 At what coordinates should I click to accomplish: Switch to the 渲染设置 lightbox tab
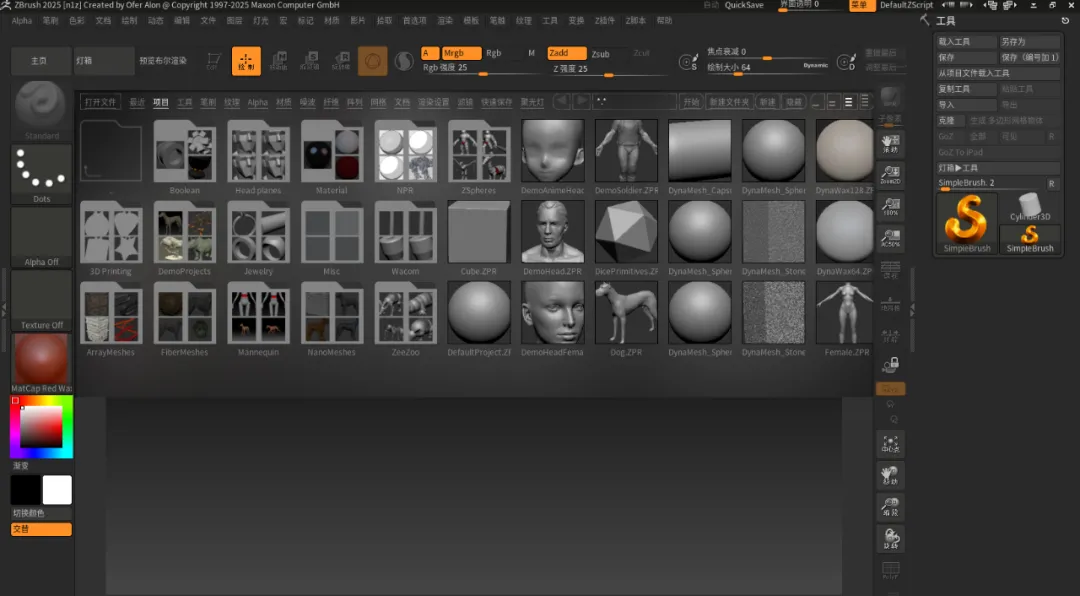pyautogui.click(x=433, y=102)
